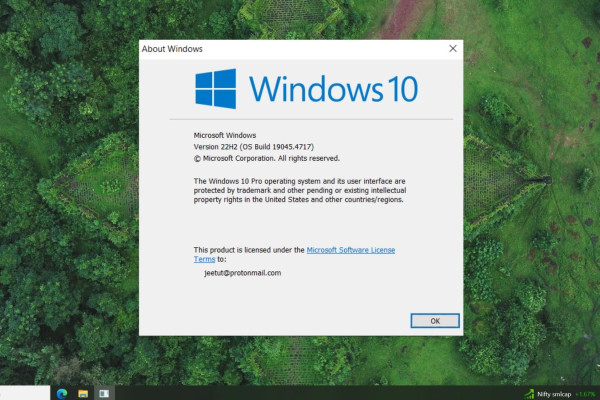This screenshot has width=600, height=400.
Task: Click the taskbar search box
Action: (x=25, y=393)
